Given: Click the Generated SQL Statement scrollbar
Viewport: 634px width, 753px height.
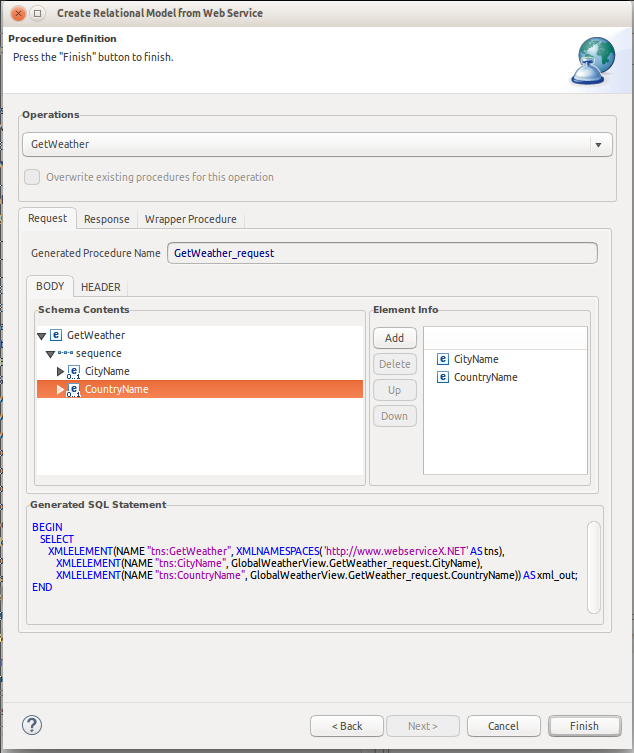Looking at the screenshot, I should 594,567.
